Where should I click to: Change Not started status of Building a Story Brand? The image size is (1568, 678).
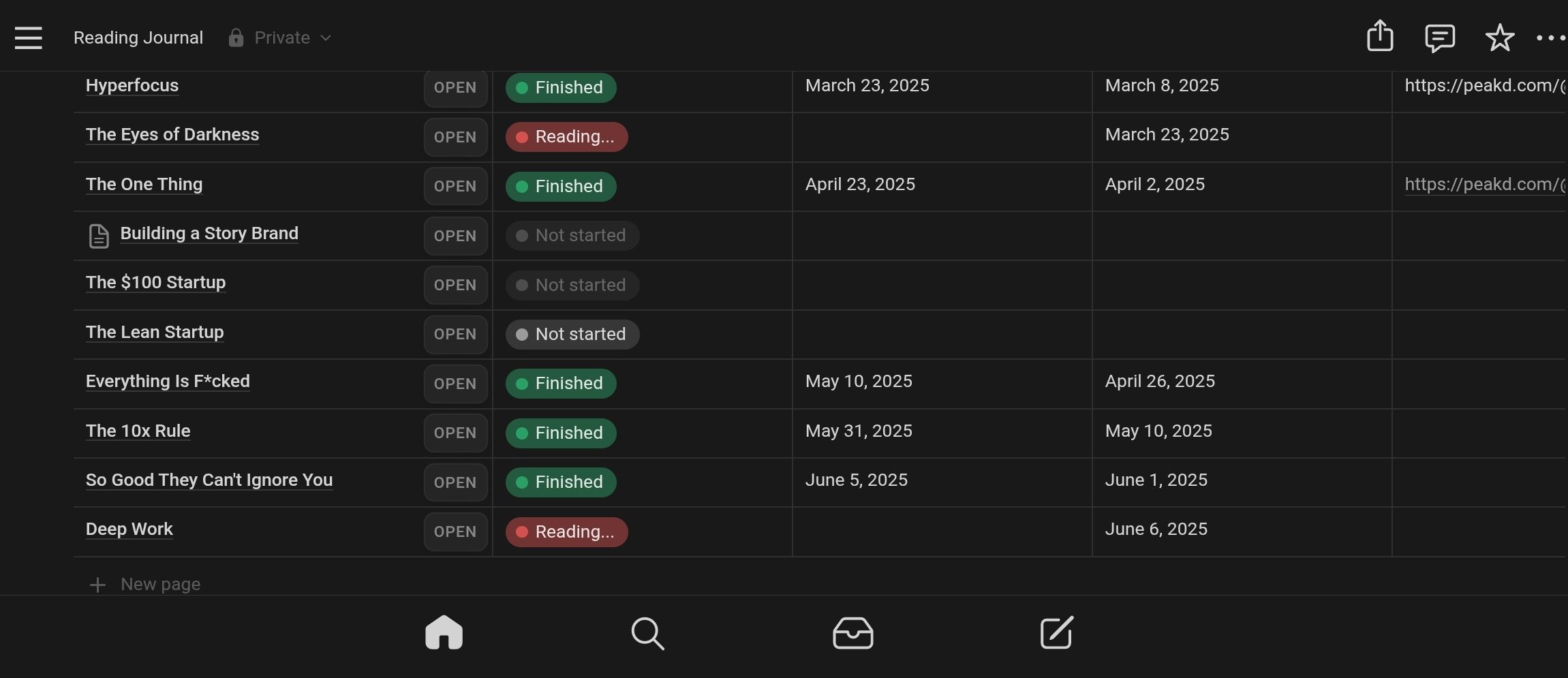point(572,235)
